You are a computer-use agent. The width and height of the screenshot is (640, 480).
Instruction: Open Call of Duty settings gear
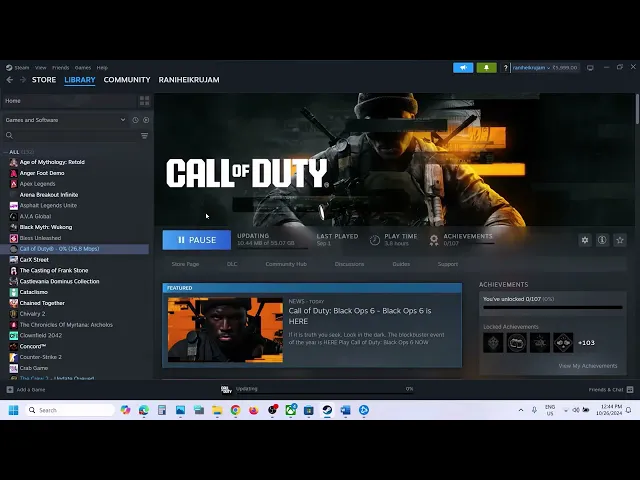coord(585,240)
